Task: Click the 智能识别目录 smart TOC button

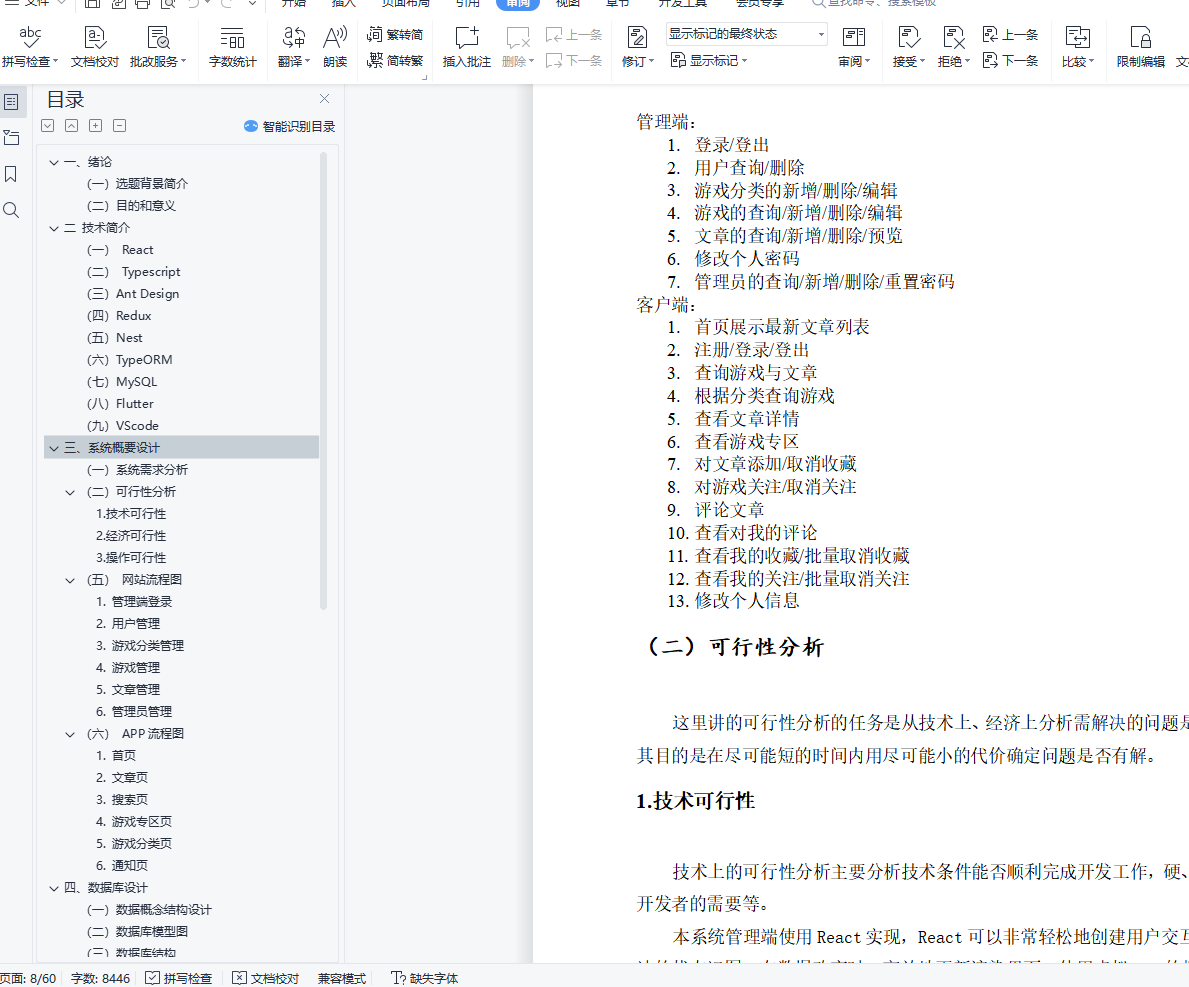Action: click(x=290, y=127)
